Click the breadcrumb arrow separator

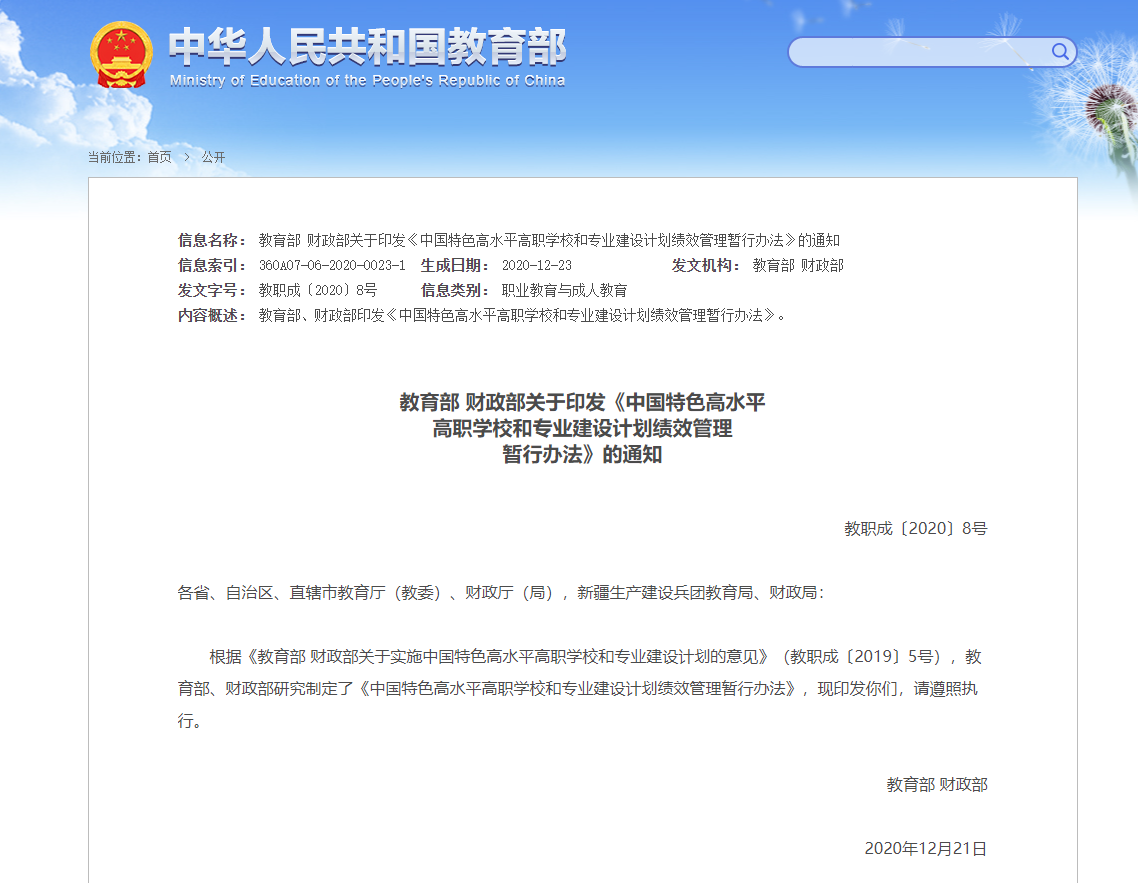click(x=187, y=157)
